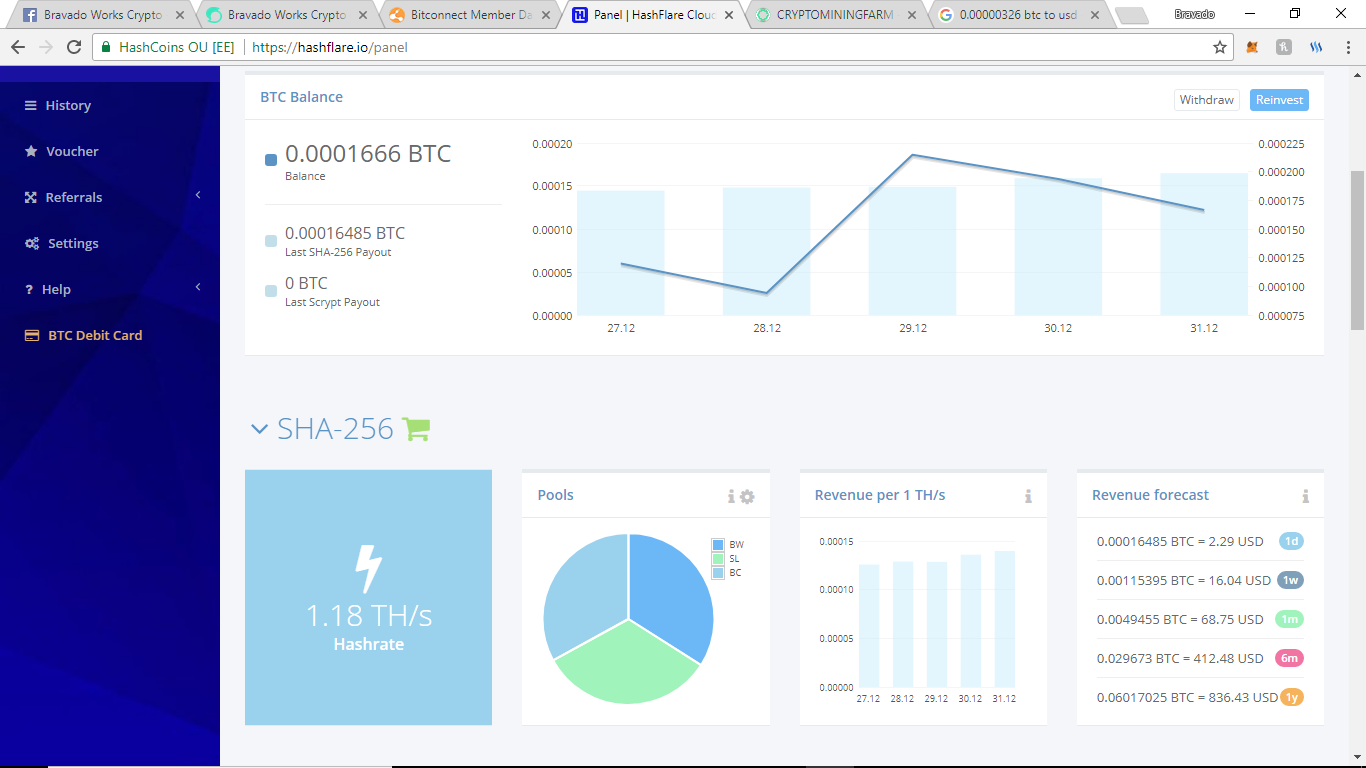
Task: Open History from the sidebar
Action: (68, 105)
